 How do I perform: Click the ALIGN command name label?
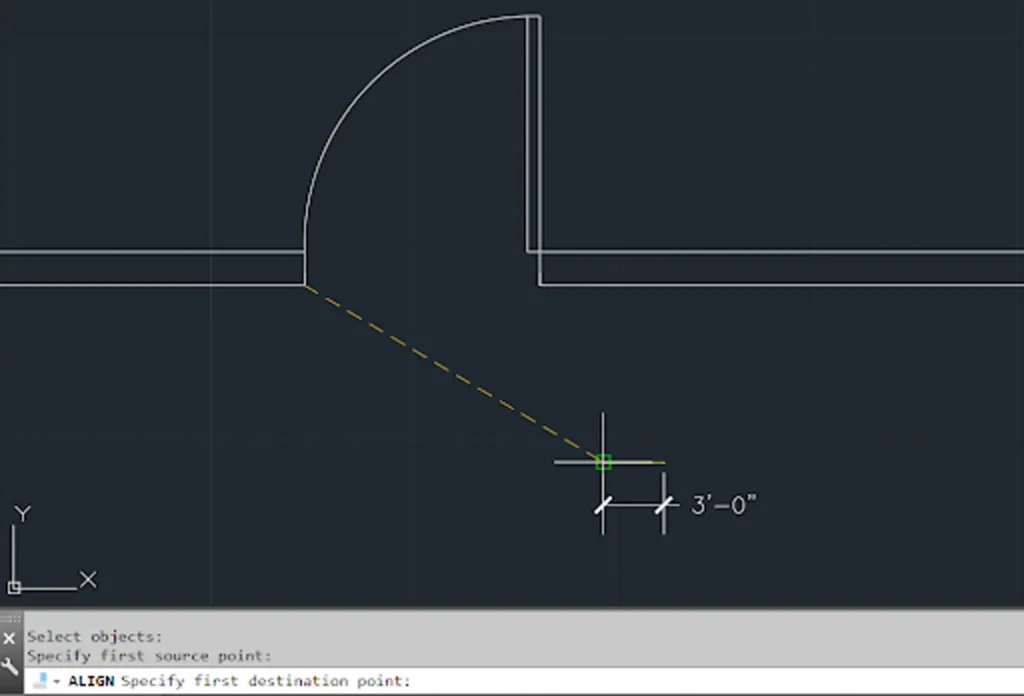click(x=91, y=682)
